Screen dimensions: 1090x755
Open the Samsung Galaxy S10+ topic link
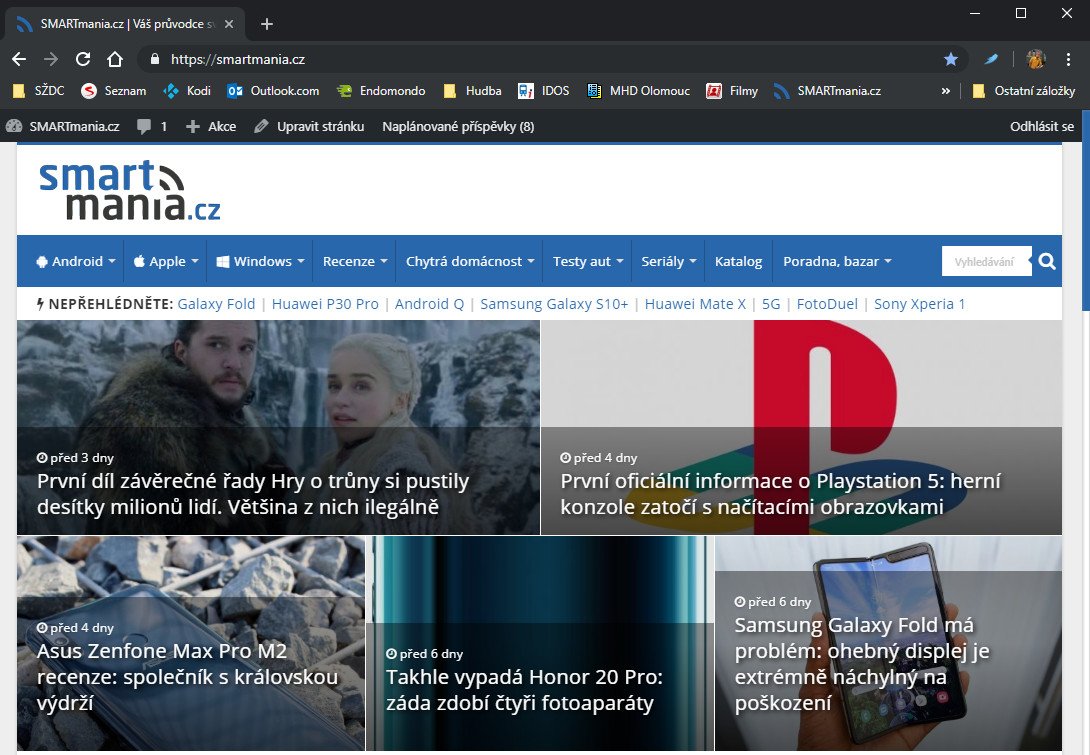[554, 304]
